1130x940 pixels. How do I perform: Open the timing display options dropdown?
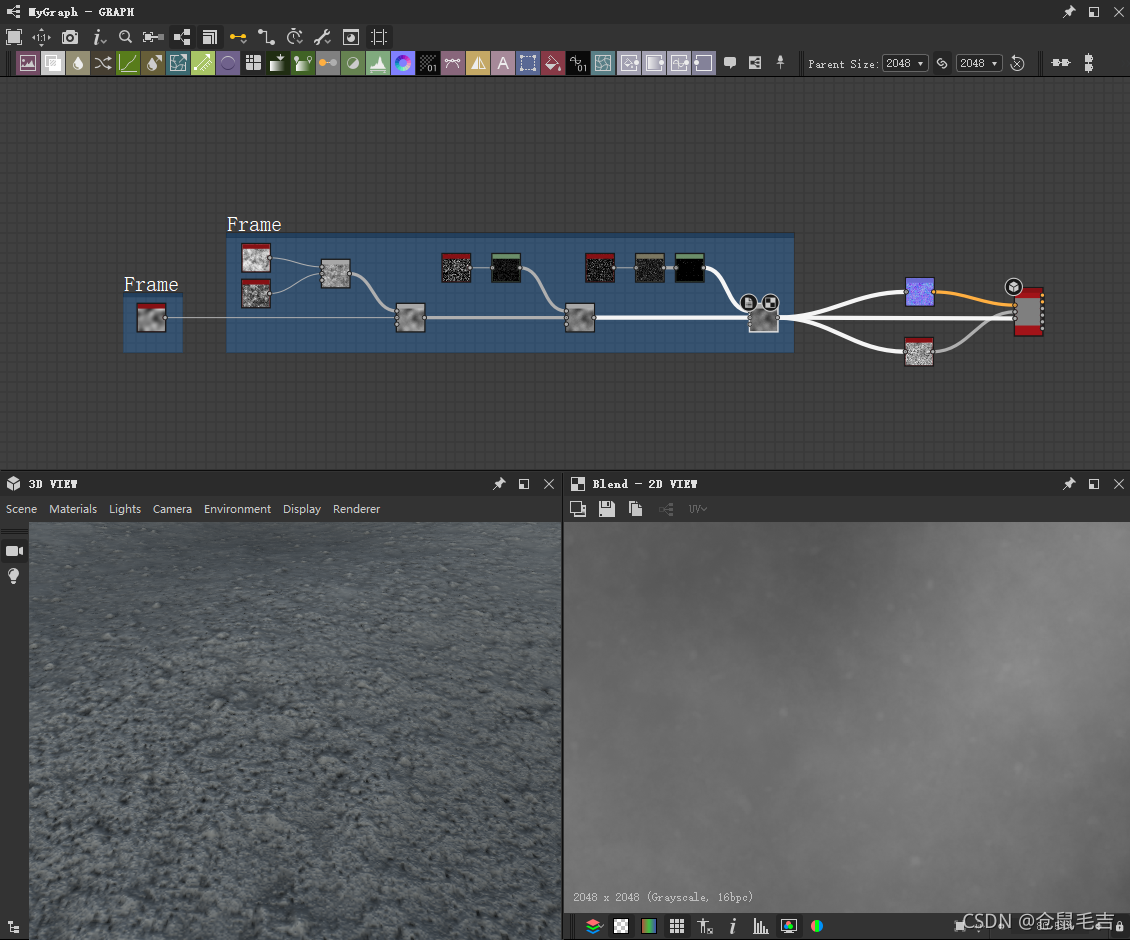294,37
